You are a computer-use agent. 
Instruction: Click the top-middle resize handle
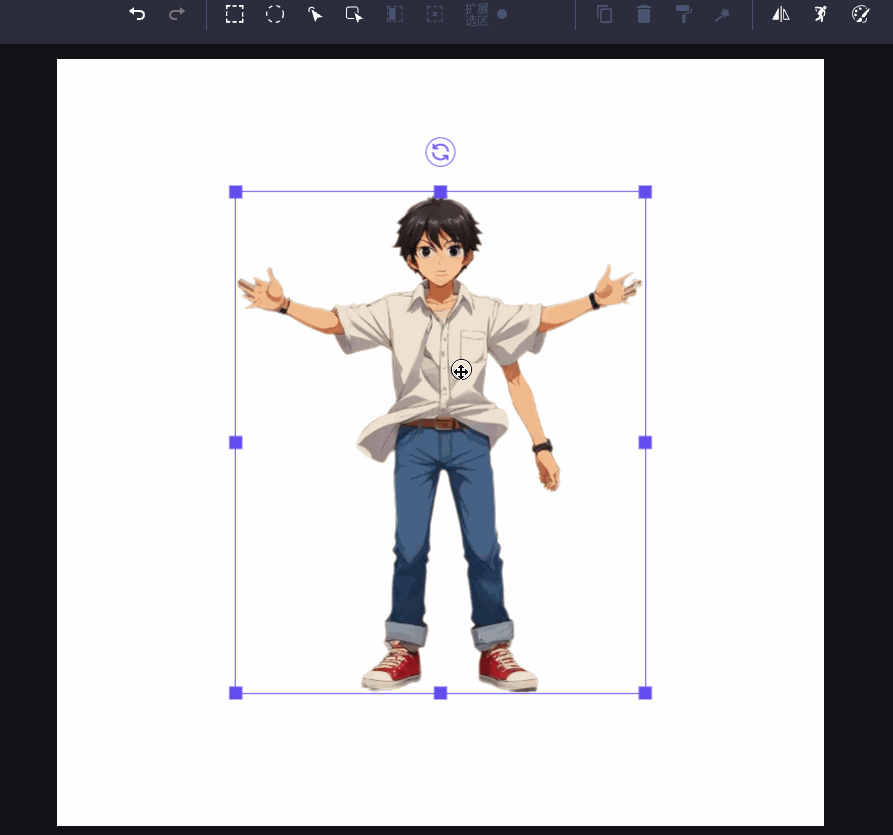point(440,192)
